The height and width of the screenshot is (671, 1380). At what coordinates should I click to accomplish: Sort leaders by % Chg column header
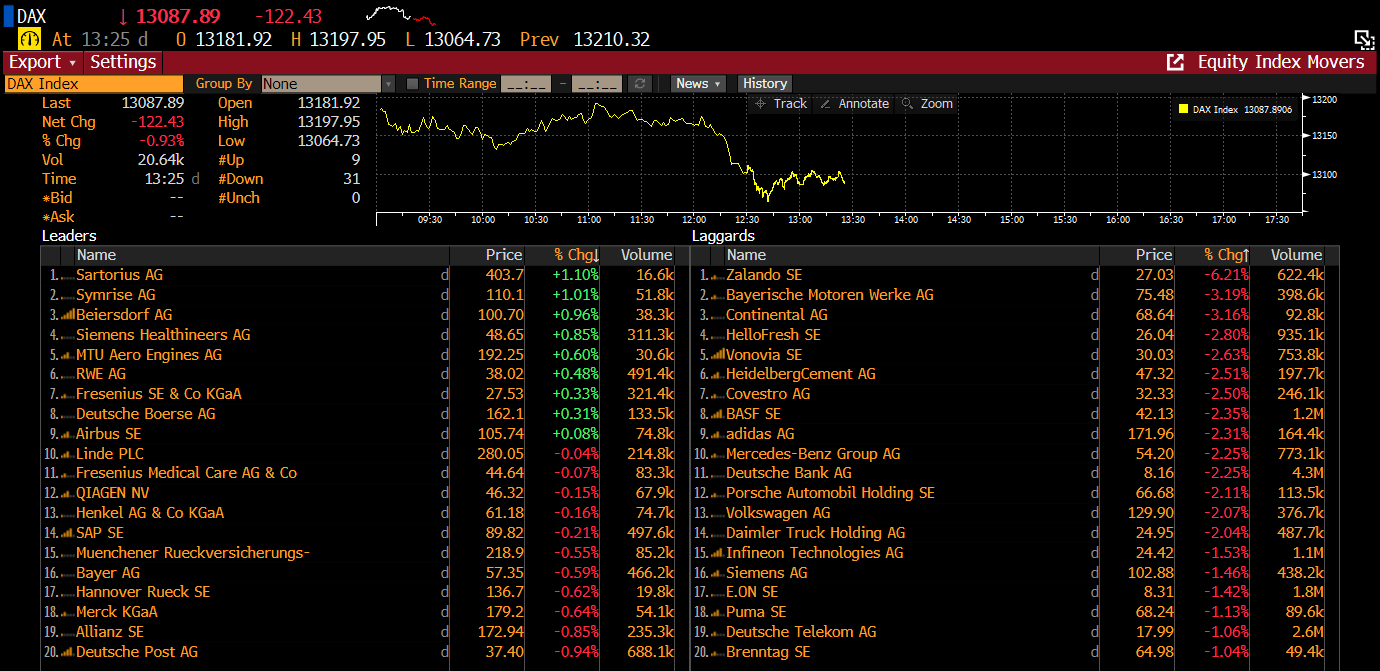576,255
